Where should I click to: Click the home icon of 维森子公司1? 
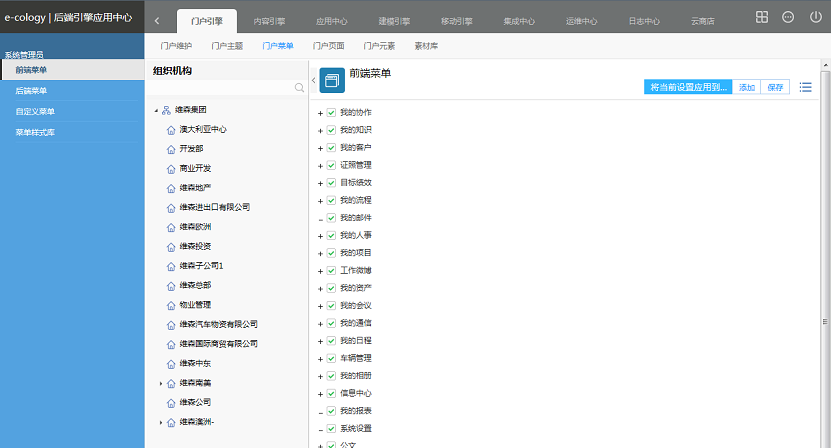(171, 267)
